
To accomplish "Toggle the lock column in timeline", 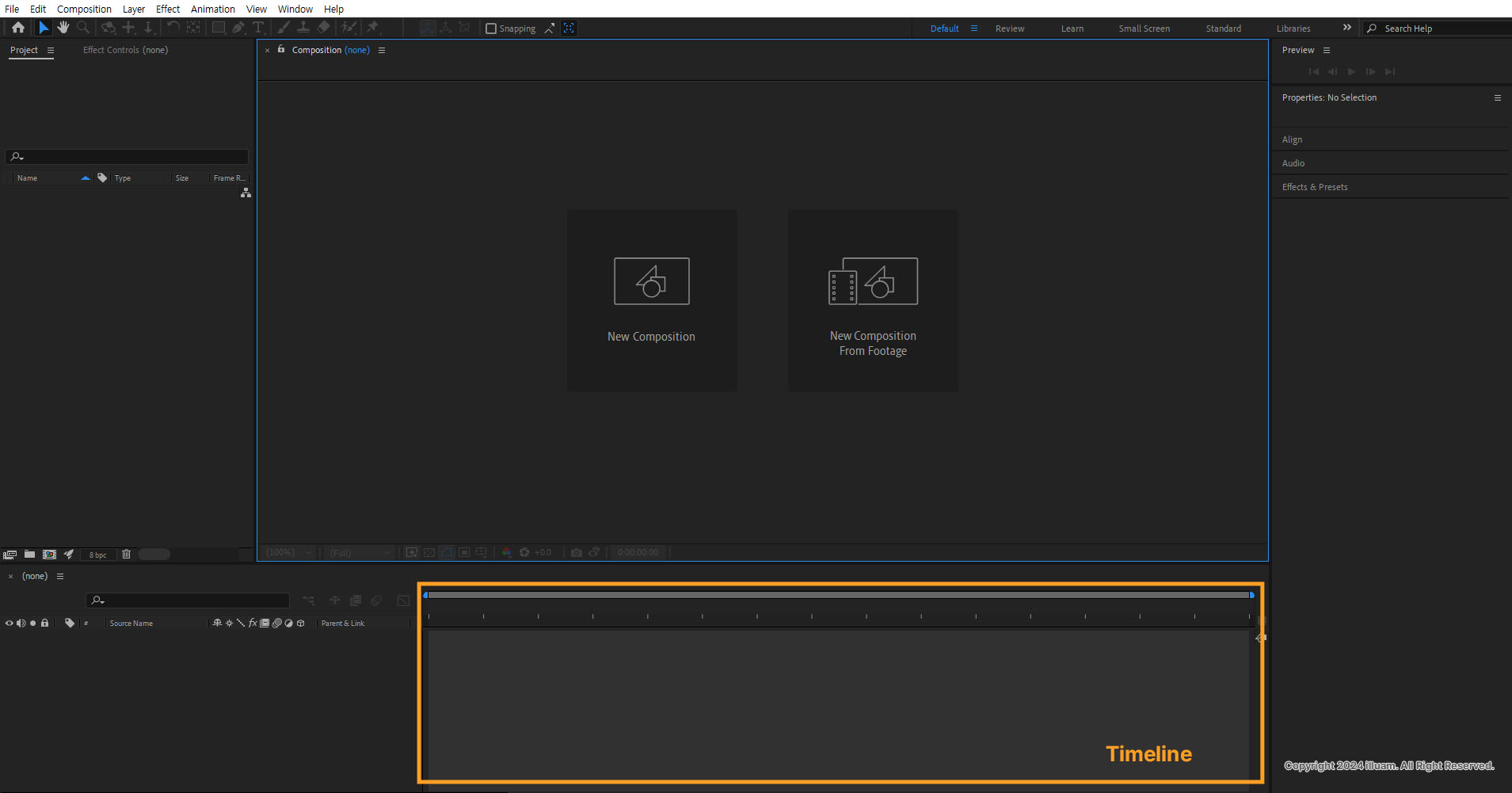I will 45,623.
